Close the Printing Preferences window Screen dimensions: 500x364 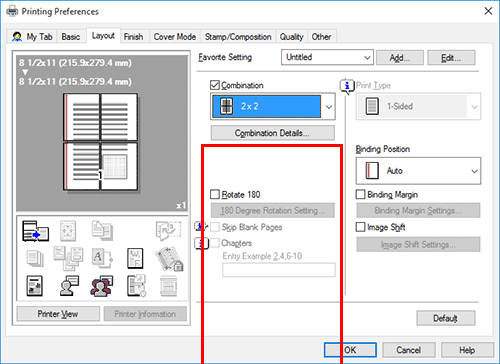coord(488,11)
